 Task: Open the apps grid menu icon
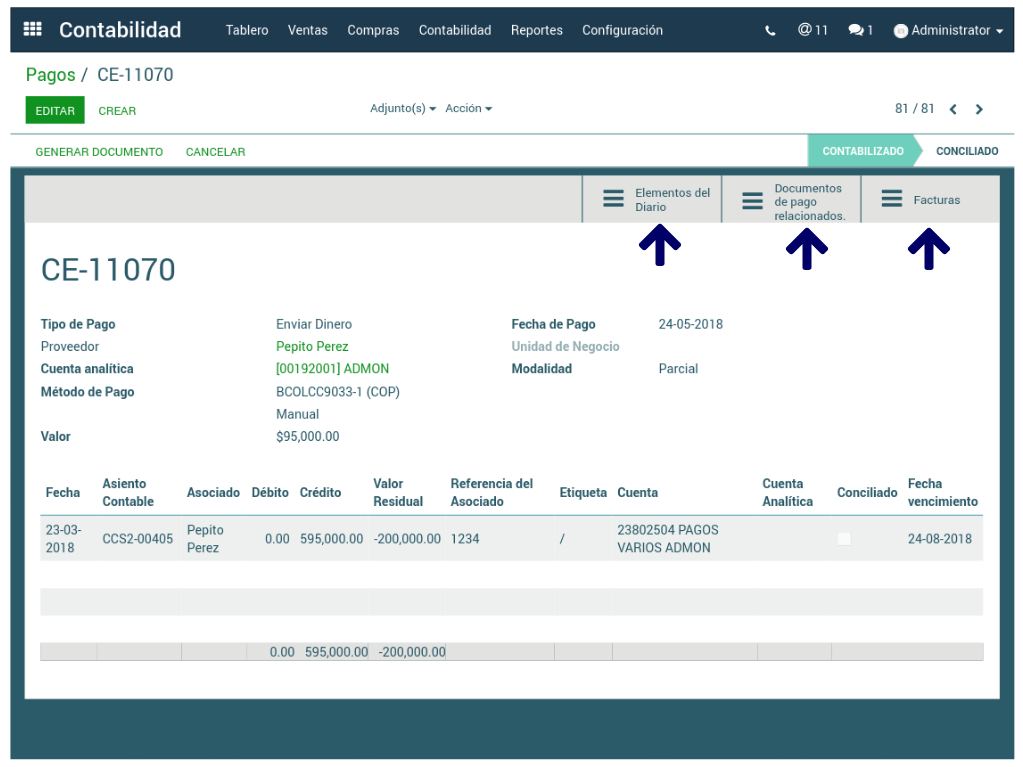coord(32,30)
